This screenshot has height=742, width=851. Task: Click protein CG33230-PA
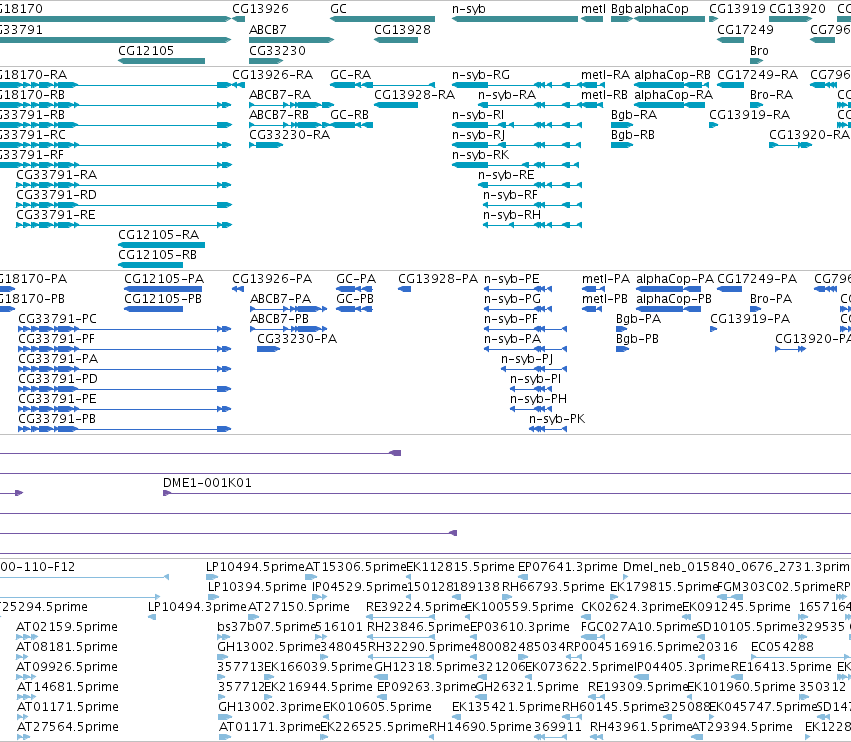point(297,339)
